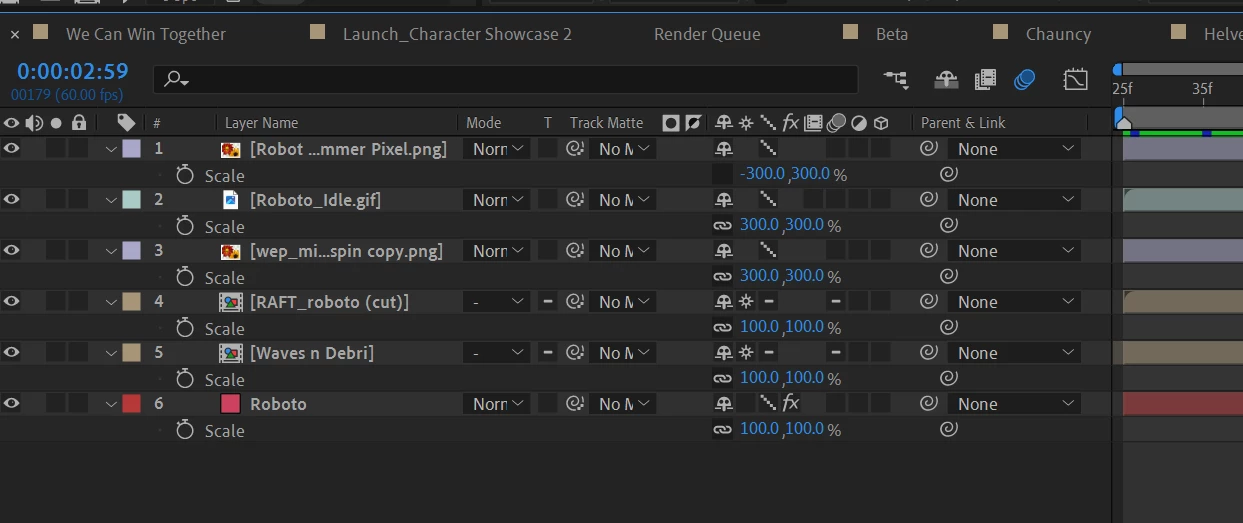Screen dimensions: 1243x523
Task: Click the parent pick whip for Roboto layer
Action: (929, 404)
